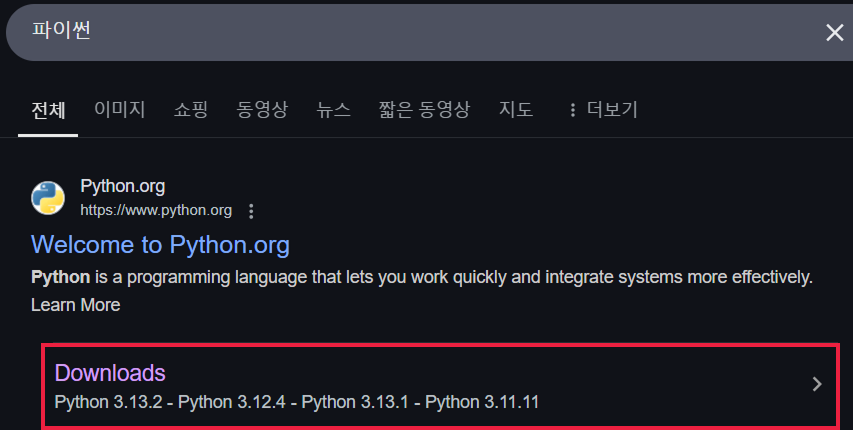Click the chevron arrow in Downloads row
This screenshot has height=430, width=853.
817,384
